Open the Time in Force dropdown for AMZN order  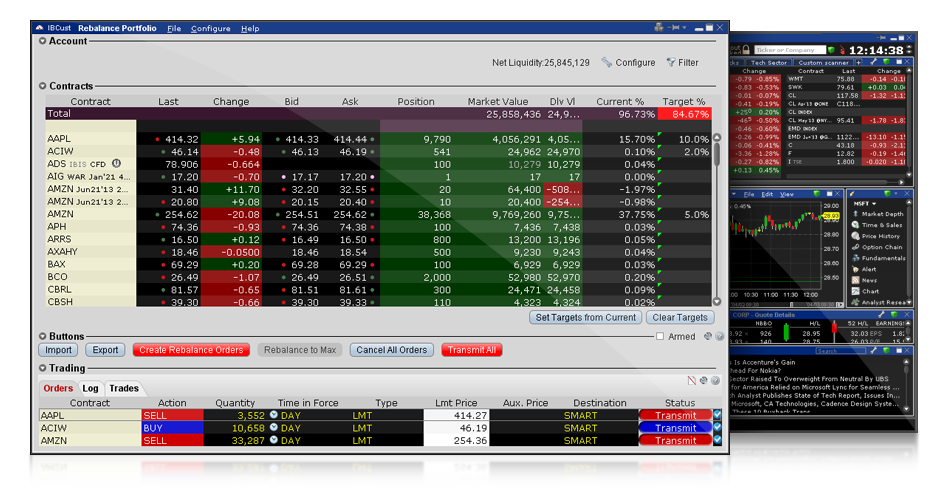point(274,440)
